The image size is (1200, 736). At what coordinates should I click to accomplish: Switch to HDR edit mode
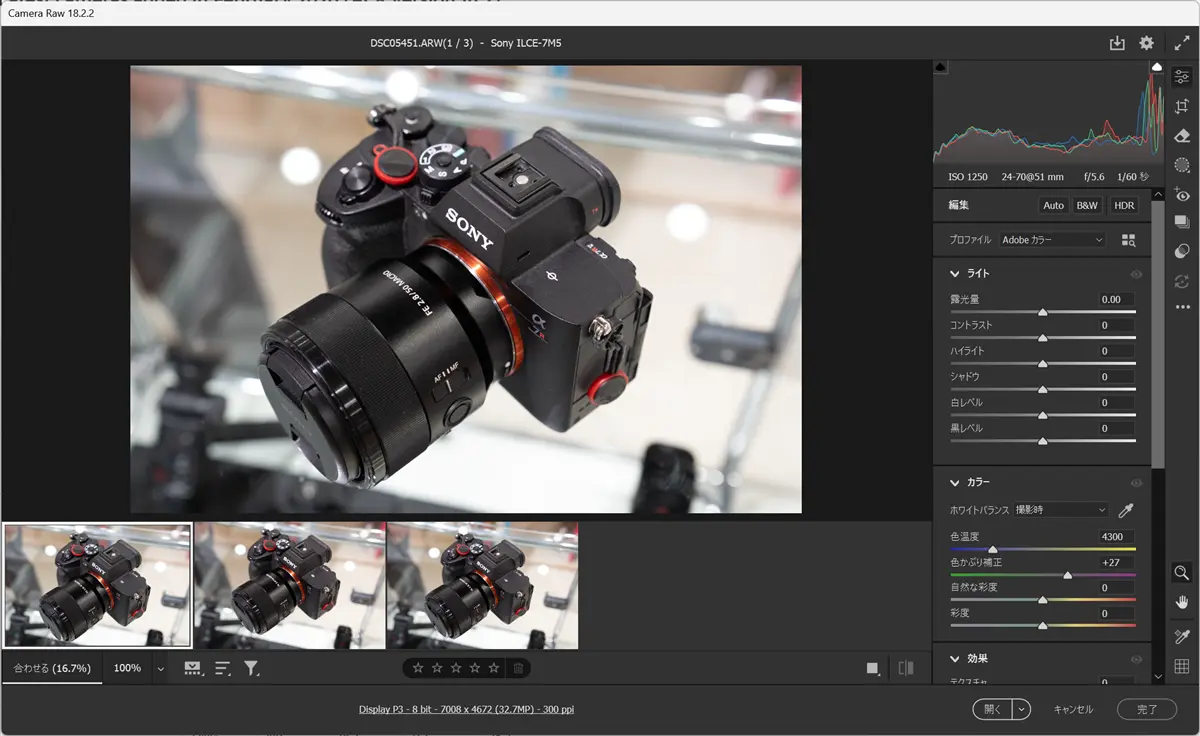(x=1124, y=205)
